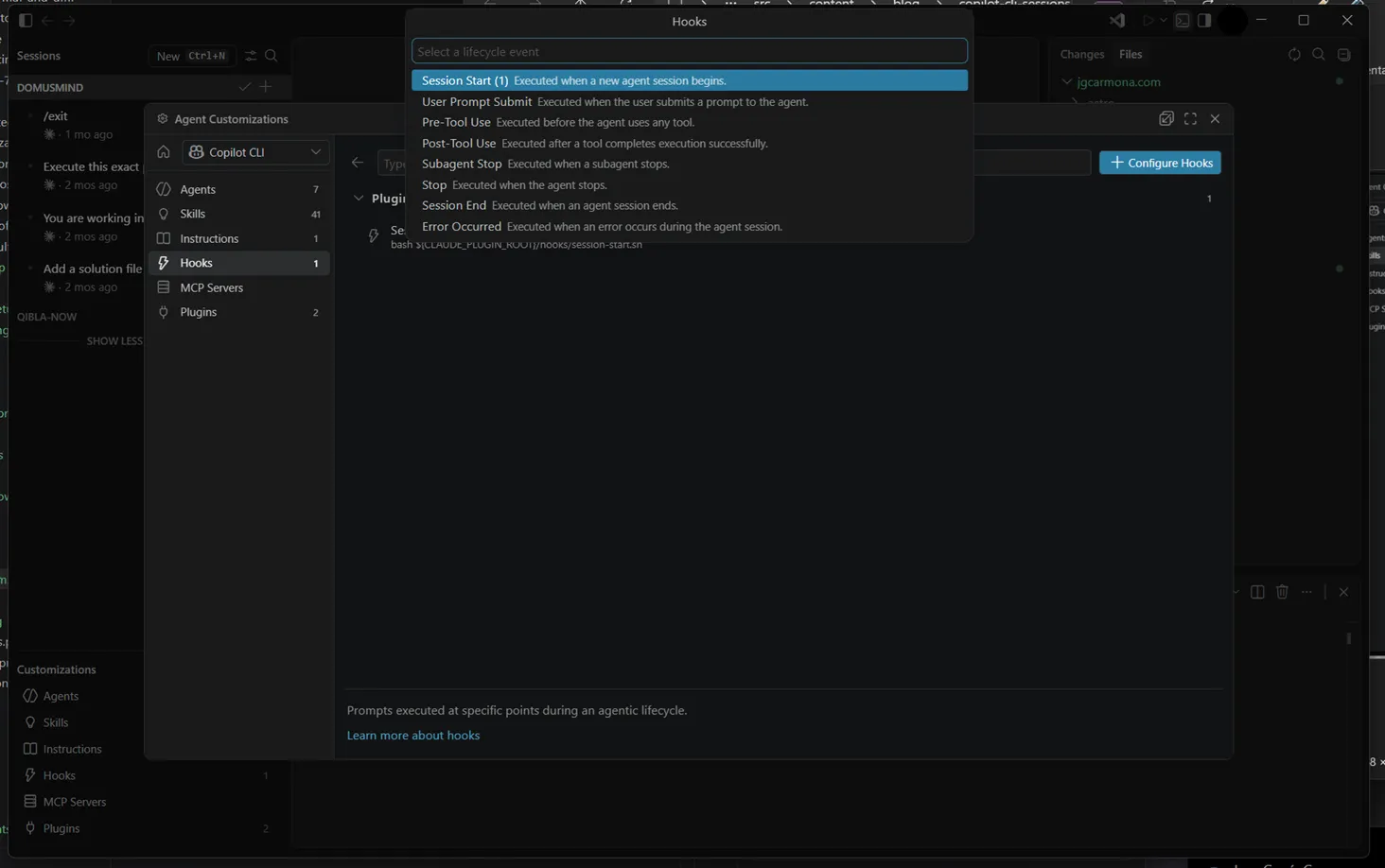Open Agent Customizations in editor icon
The width and height of the screenshot is (1385, 868).
(x=1166, y=118)
